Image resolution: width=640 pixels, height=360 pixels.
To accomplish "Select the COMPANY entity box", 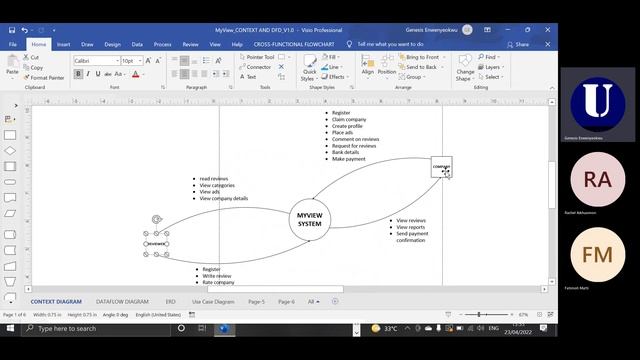I will [x=442, y=167].
